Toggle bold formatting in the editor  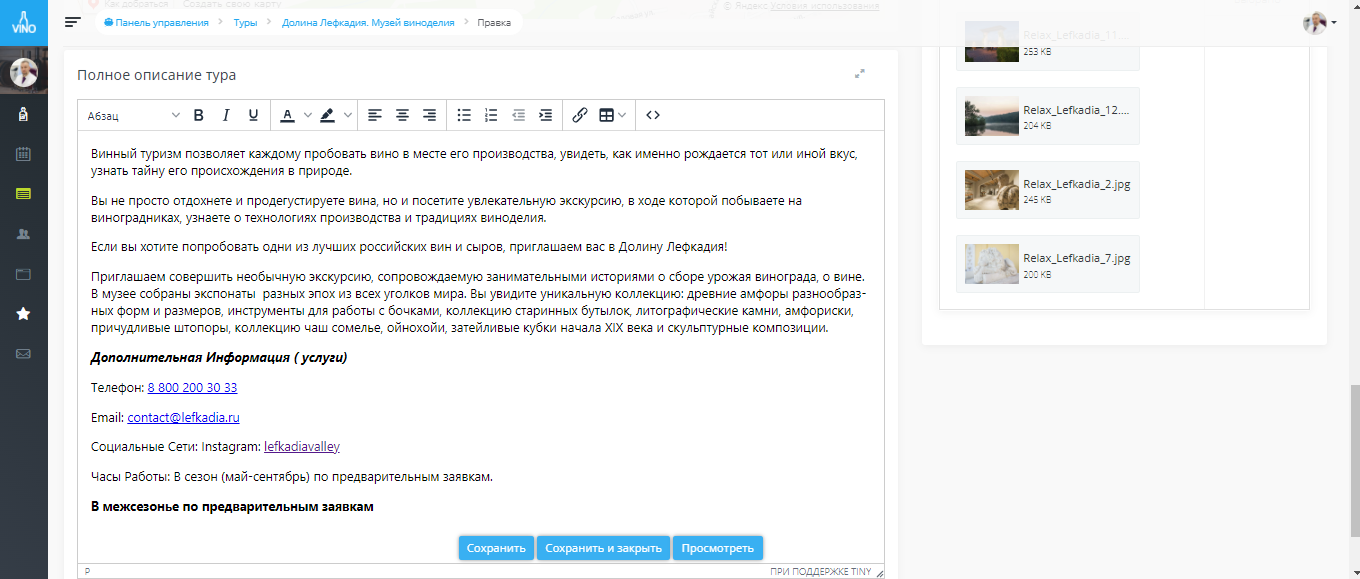pyautogui.click(x=198, y=115)
